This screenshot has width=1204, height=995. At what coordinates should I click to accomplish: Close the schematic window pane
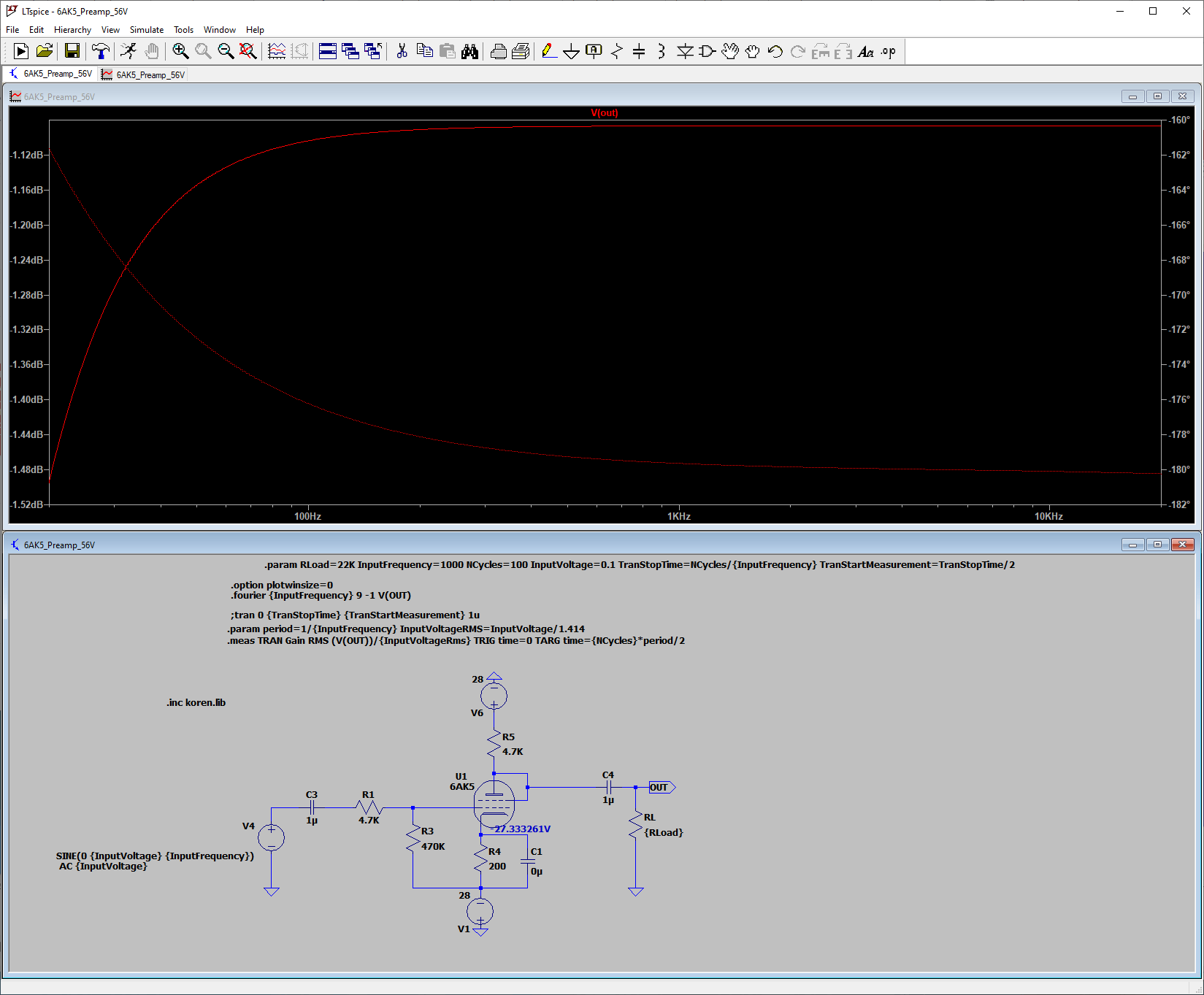coord(1182,545)
